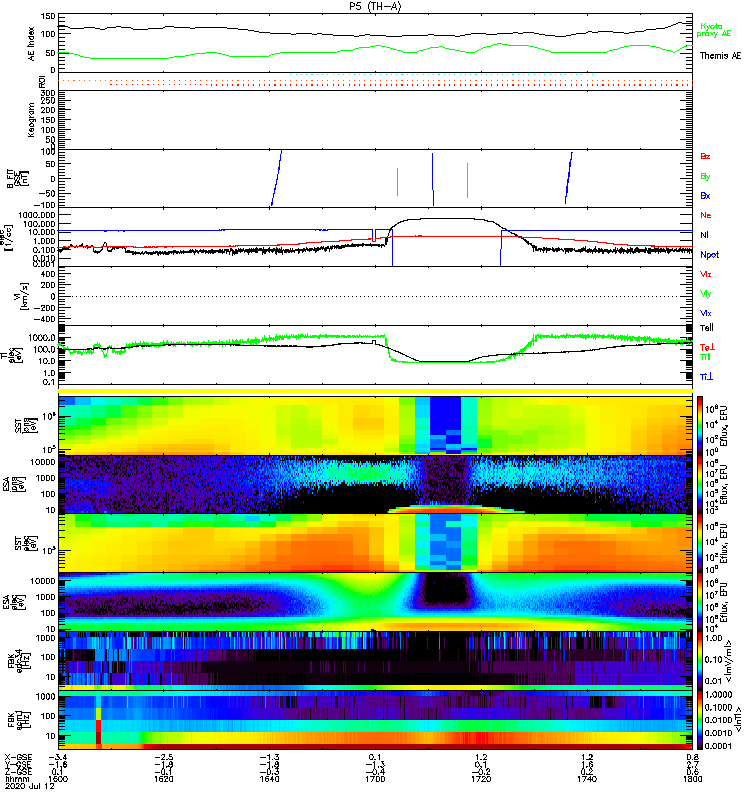The width and height of the screenshot is (750, 800).
Task: Click the blue "Bx" legend label
Action: coord(705,196)
